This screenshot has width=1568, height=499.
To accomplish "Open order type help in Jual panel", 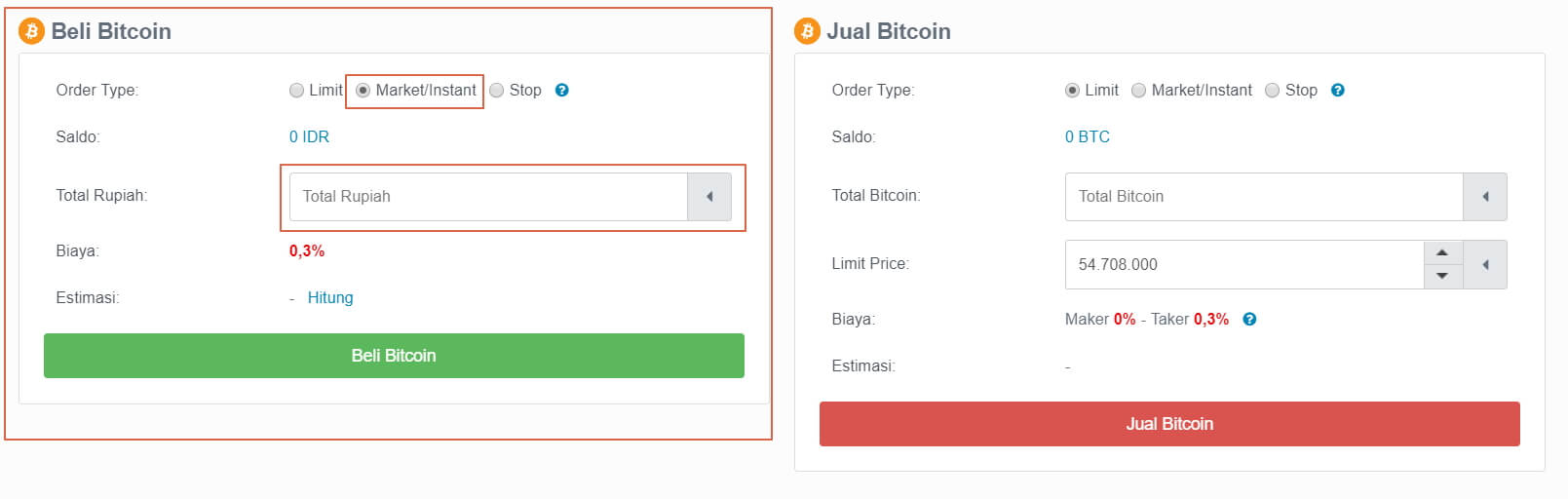I will click(x=1337, y=91).
